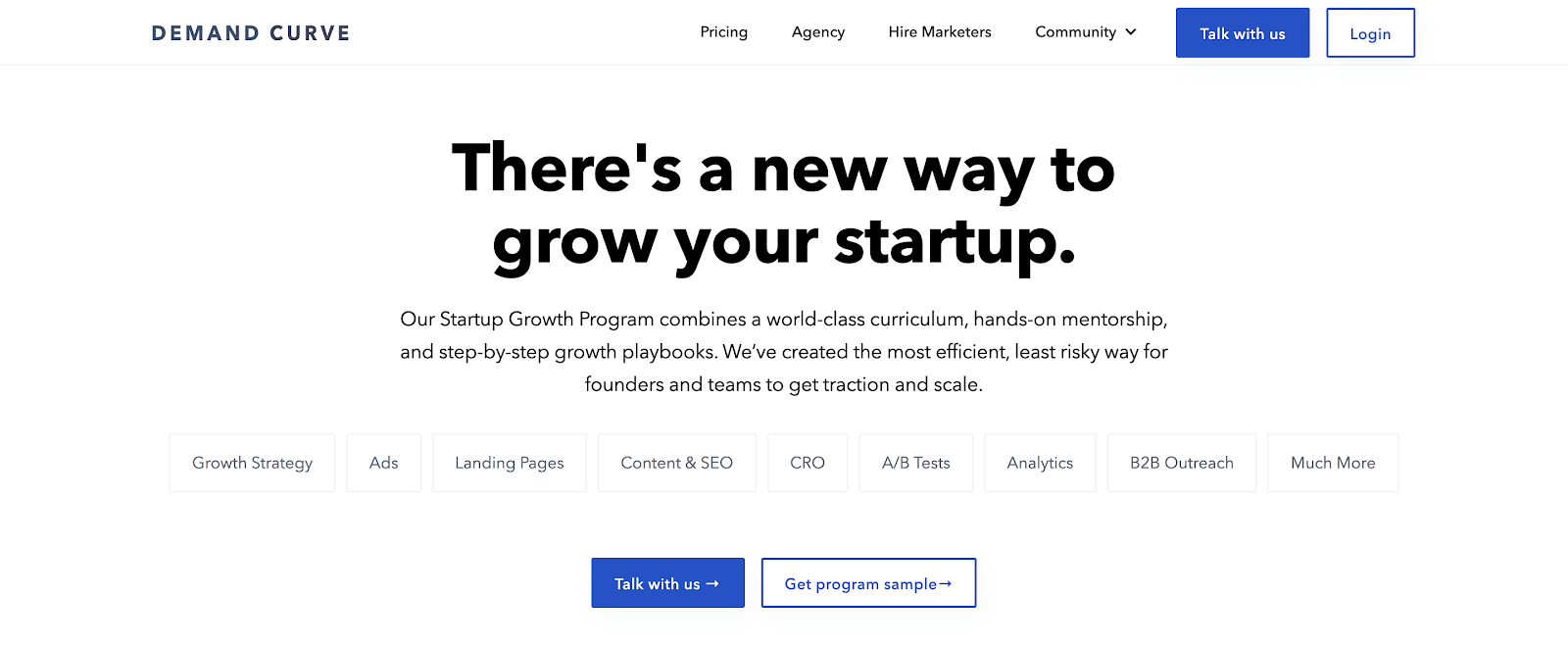Open the Analytics topic tile
This screenshot has height=647, width=1568.
[1040, 463]
